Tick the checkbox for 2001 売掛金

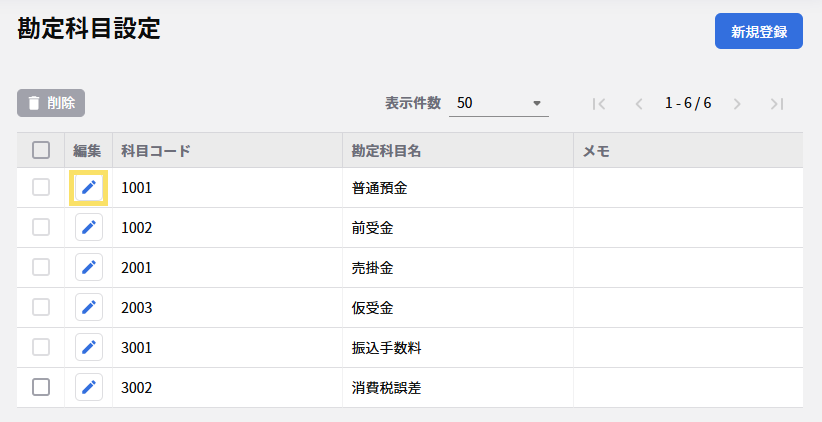[x=41, y=267]
